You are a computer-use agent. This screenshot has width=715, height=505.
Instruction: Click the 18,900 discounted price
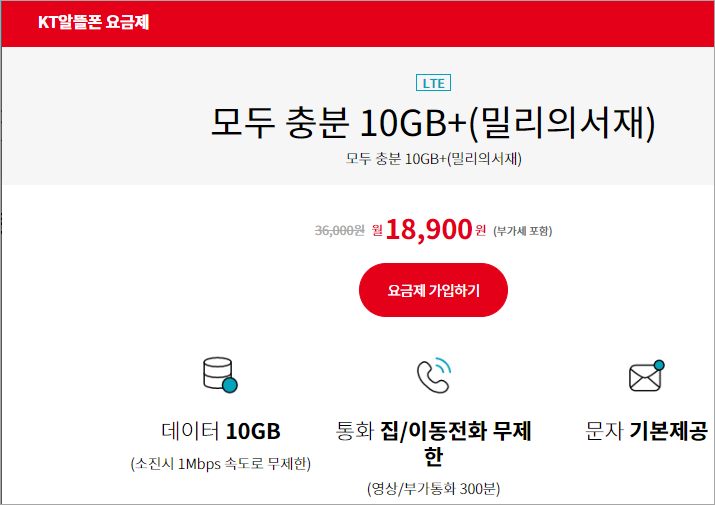coord(429,229)
